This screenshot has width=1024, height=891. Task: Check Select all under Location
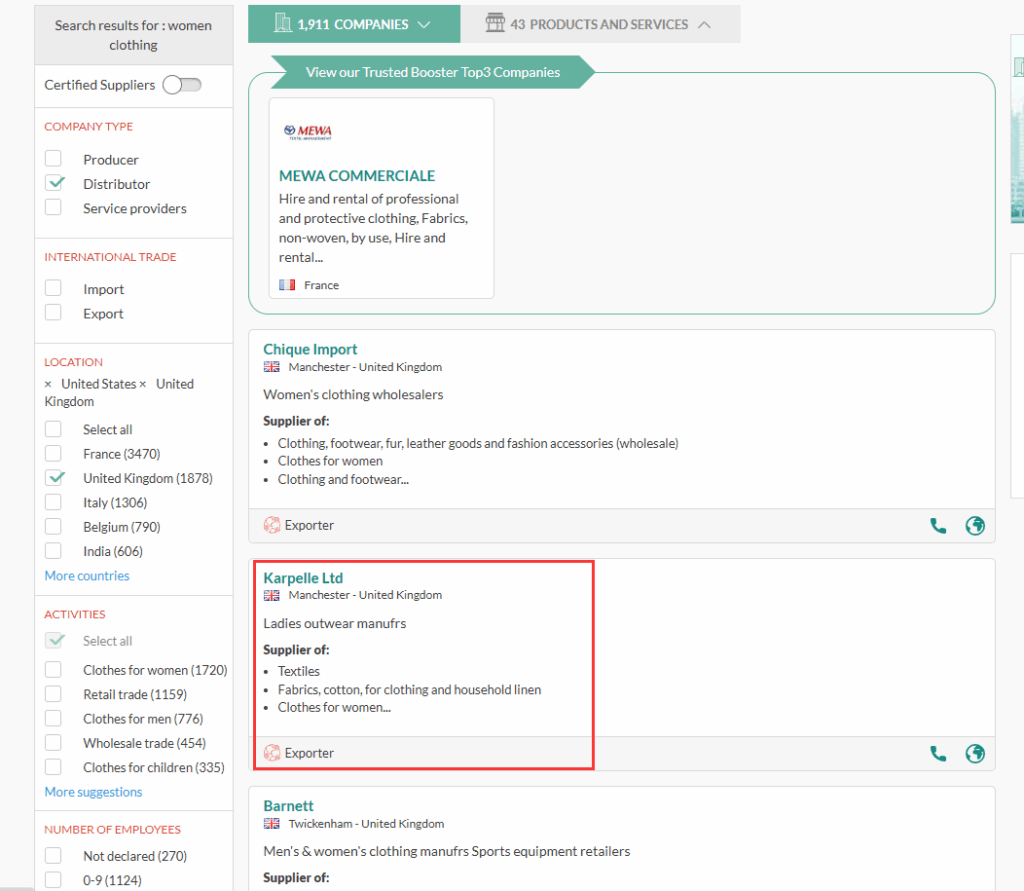click(53, 429)
